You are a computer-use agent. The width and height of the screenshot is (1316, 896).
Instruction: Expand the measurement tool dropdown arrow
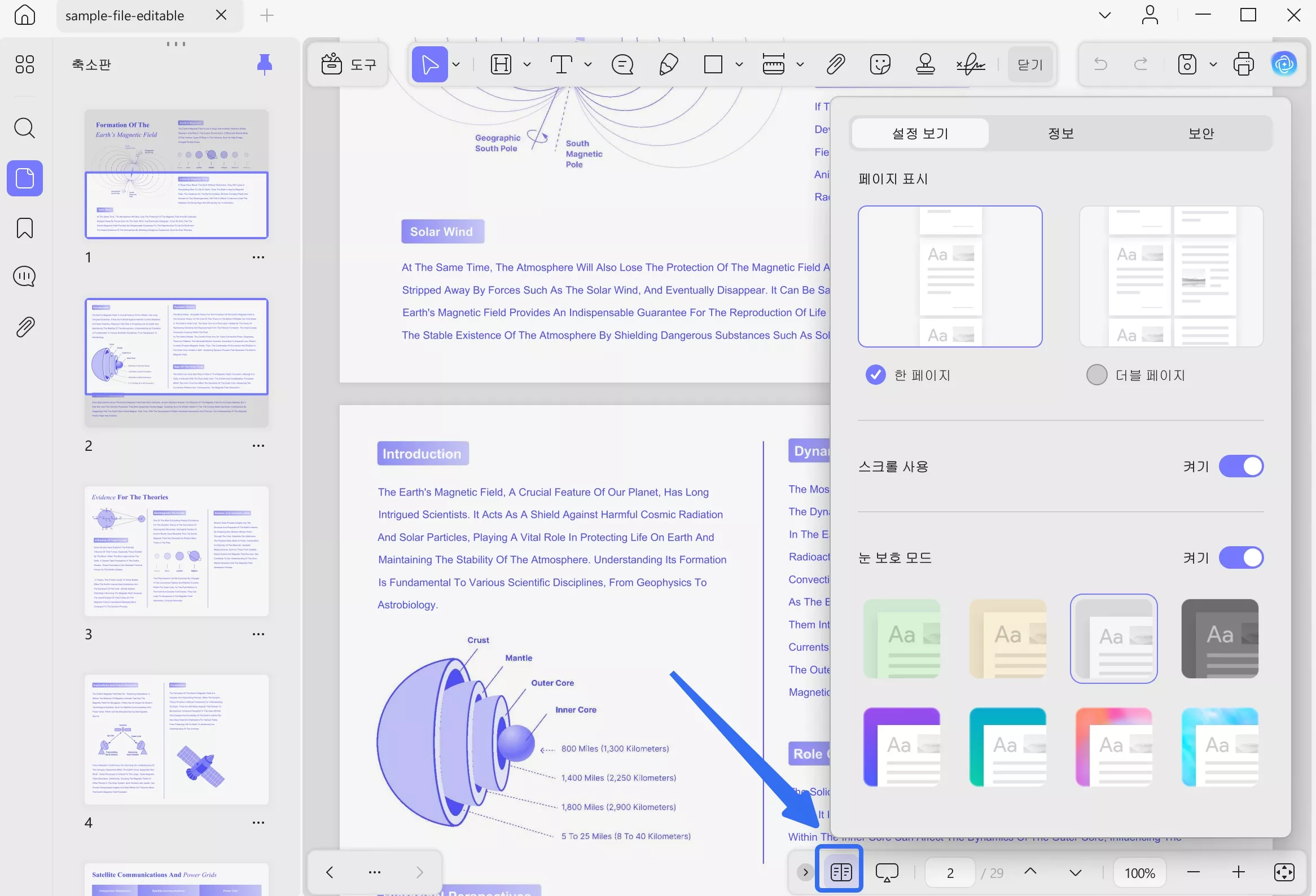coord(800,64)
